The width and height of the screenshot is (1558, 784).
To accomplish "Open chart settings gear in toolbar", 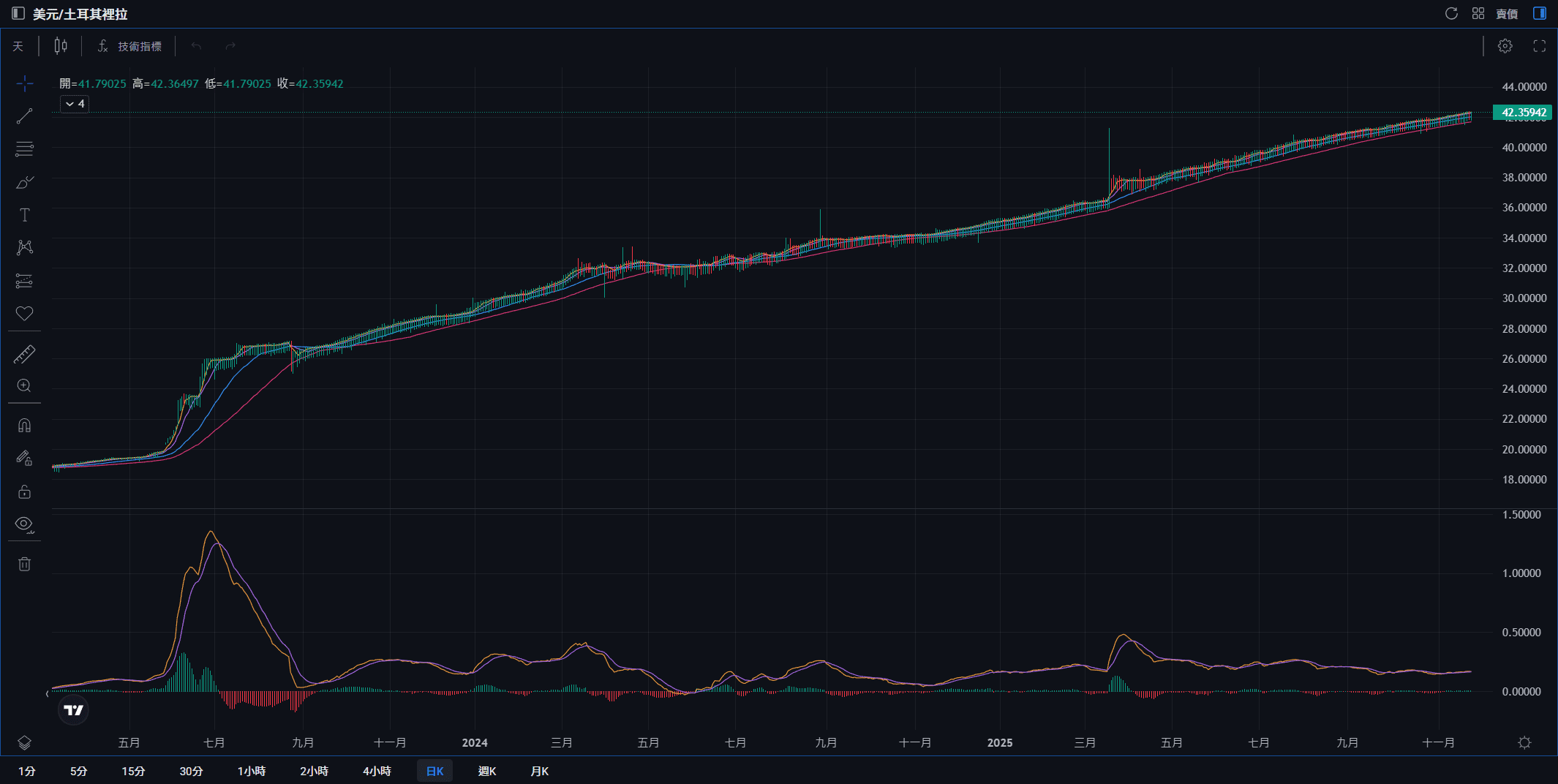I will click(x=1505, y=46).
